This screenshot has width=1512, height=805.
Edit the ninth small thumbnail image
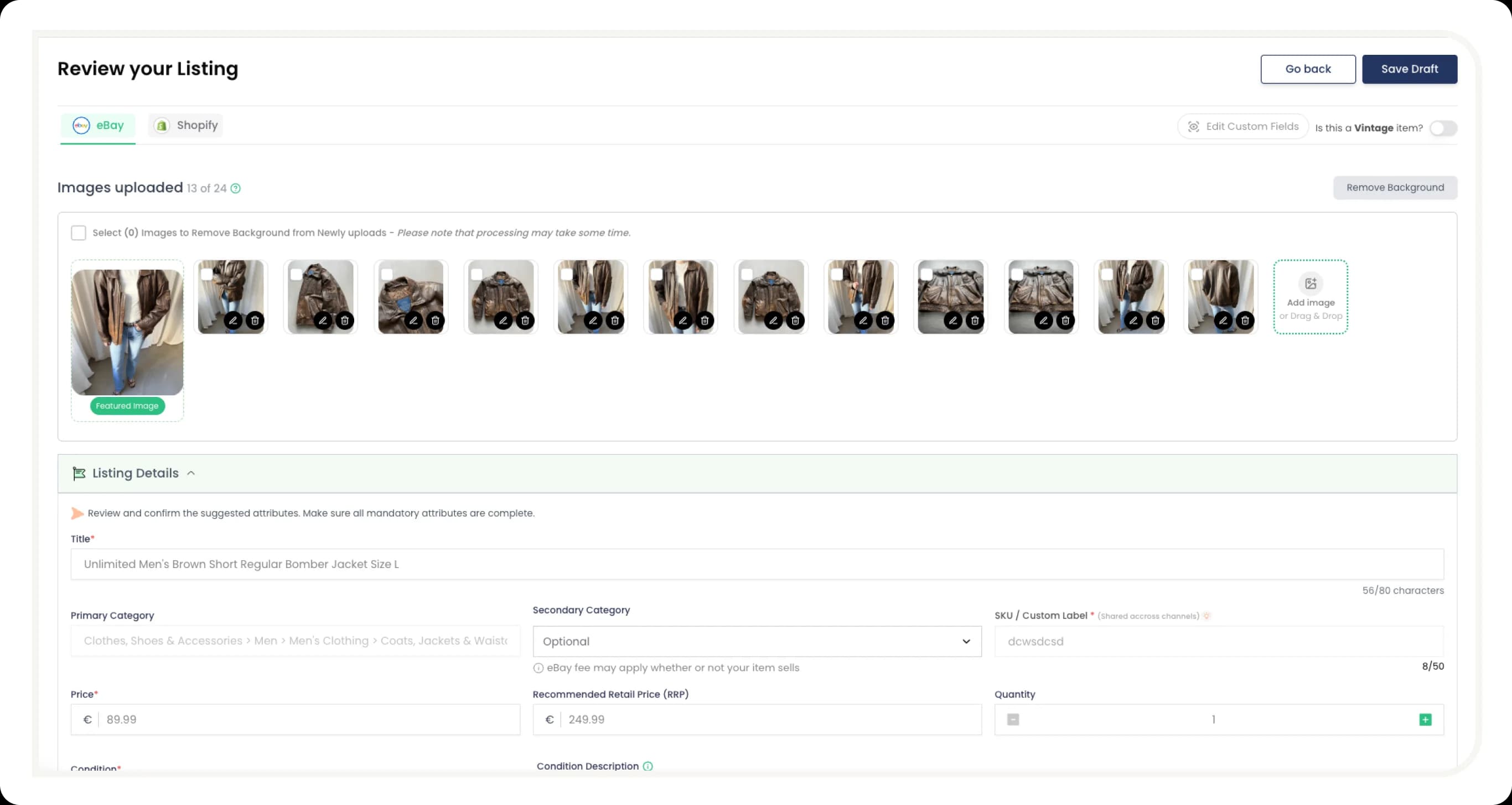(x=952, y=321)
